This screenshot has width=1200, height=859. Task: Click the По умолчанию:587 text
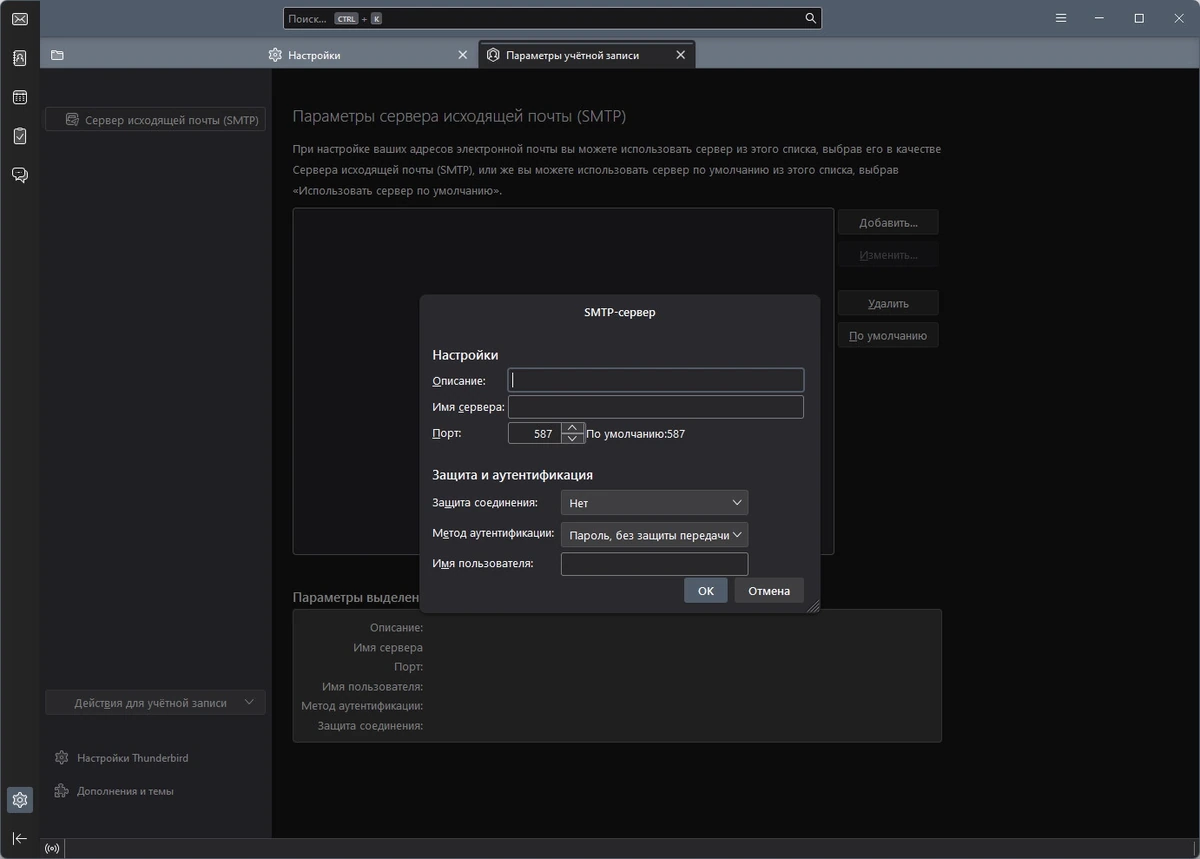635,434
